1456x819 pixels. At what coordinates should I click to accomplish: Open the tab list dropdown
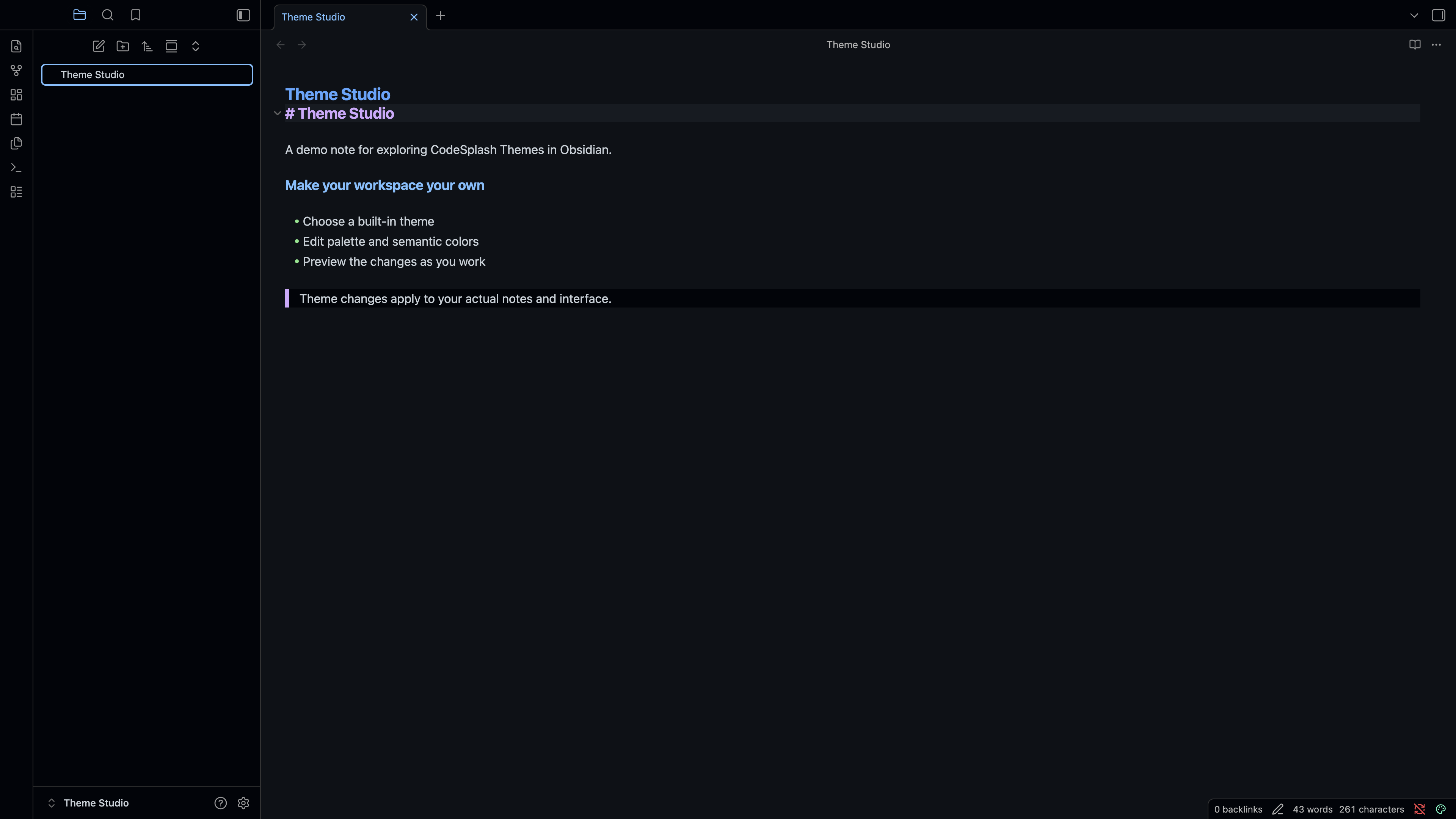(1414, 15)
